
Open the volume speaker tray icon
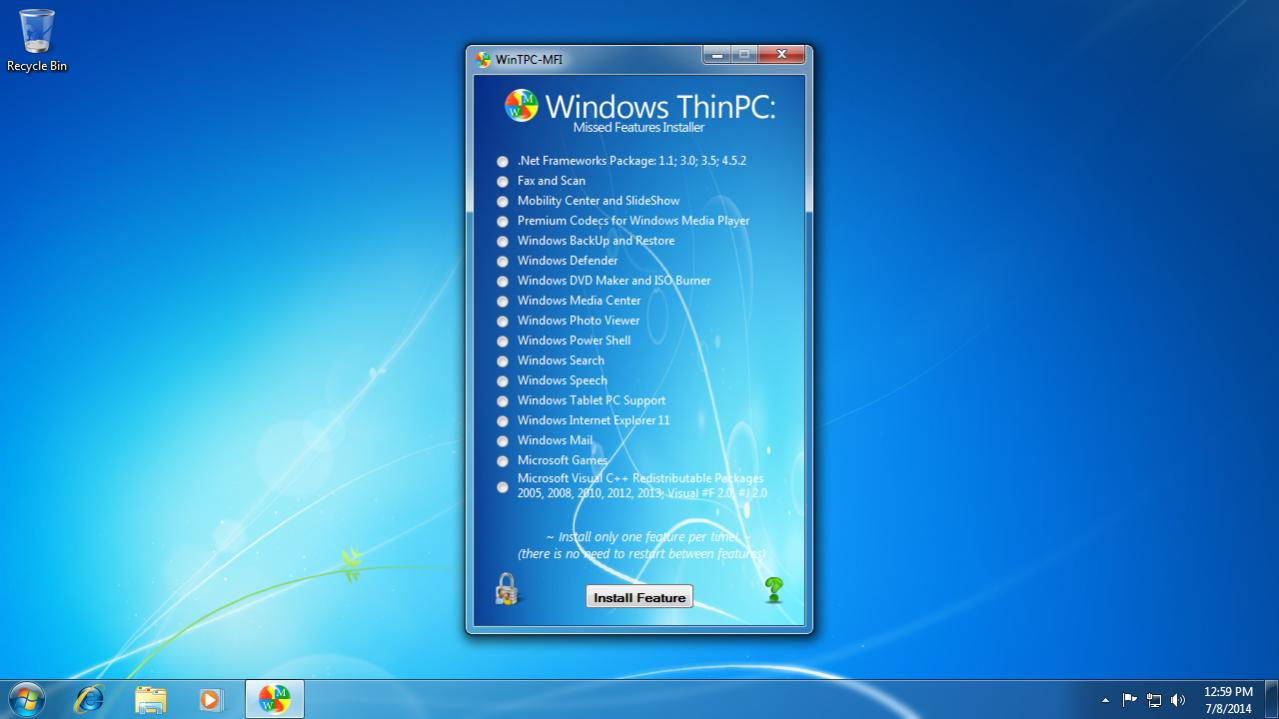tap(1178, 700)
